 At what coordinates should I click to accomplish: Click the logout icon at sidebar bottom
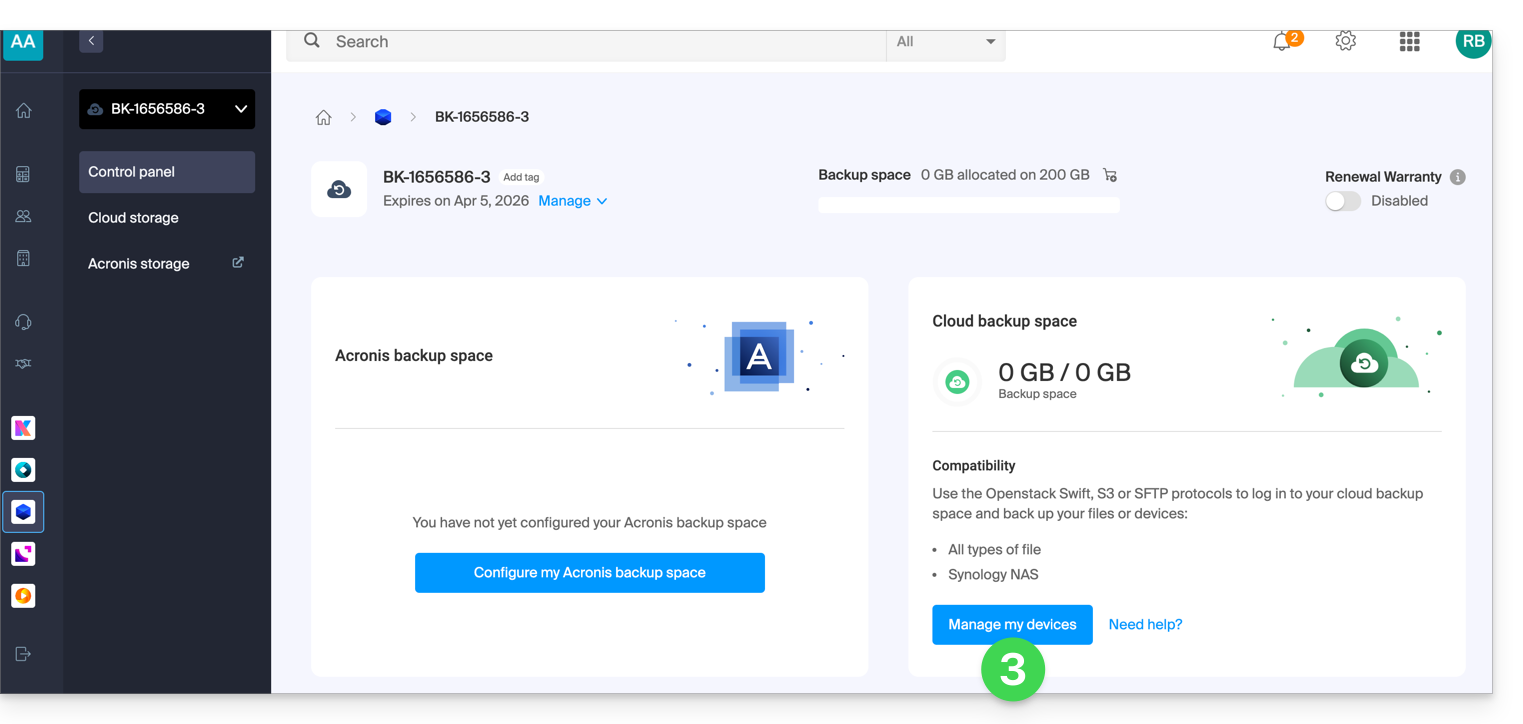click(x=24, y=654)
